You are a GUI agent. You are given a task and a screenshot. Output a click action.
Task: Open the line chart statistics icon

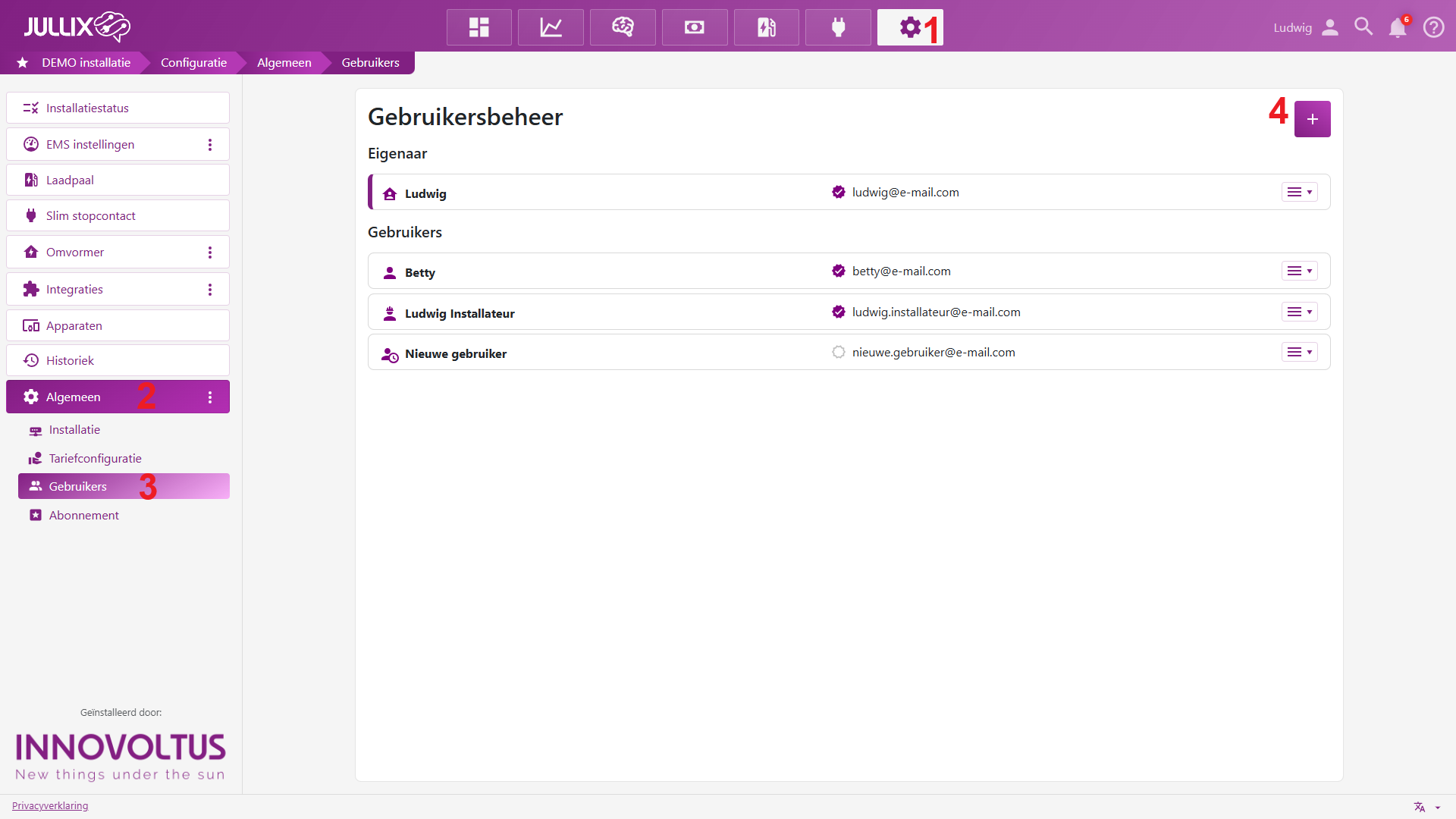click(551, 27)
